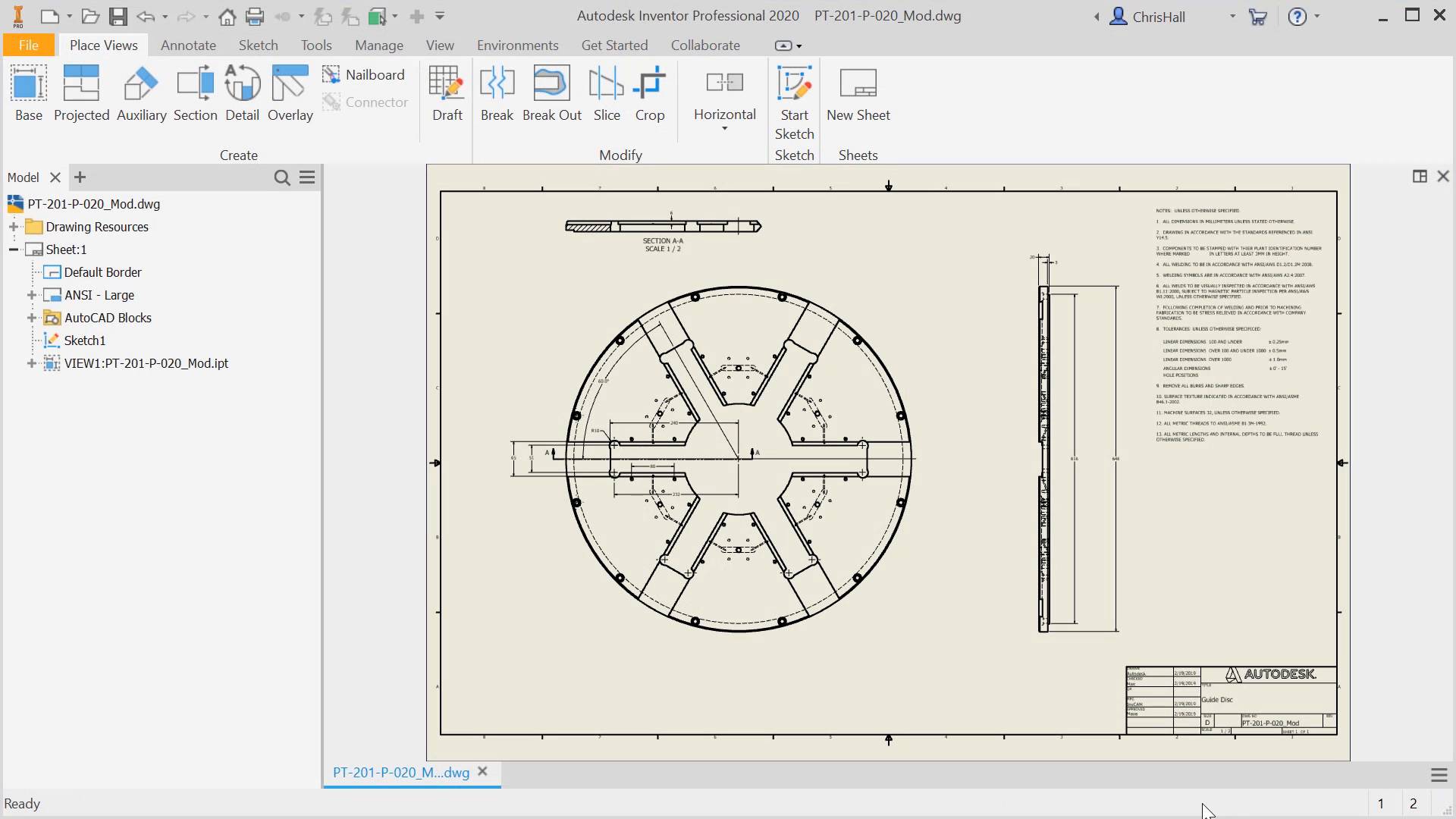
Task: Open Help with the question mark button
Action: (x=1299, y=16)
